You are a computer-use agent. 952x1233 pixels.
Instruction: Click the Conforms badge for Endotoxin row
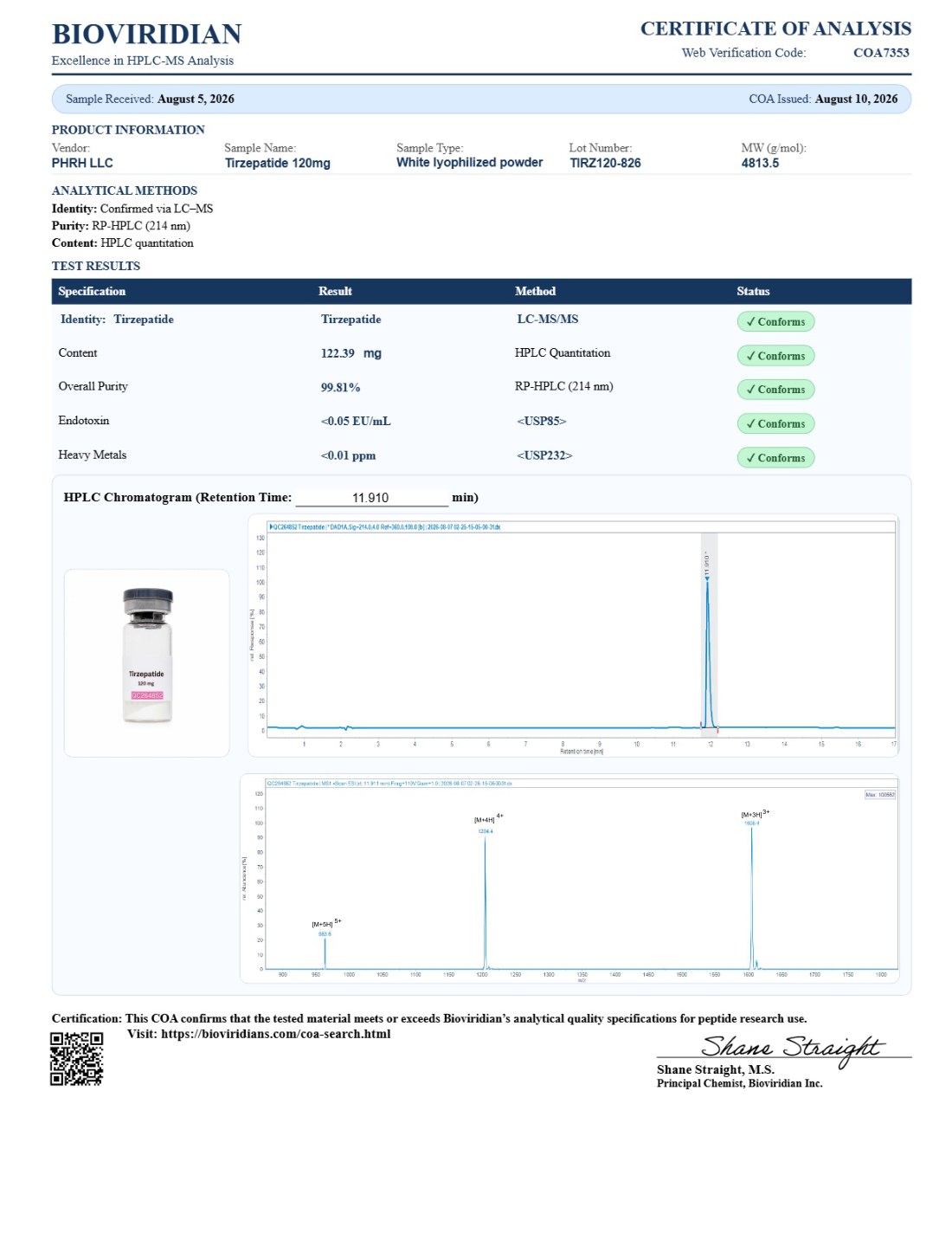click(x=775, y=423)
